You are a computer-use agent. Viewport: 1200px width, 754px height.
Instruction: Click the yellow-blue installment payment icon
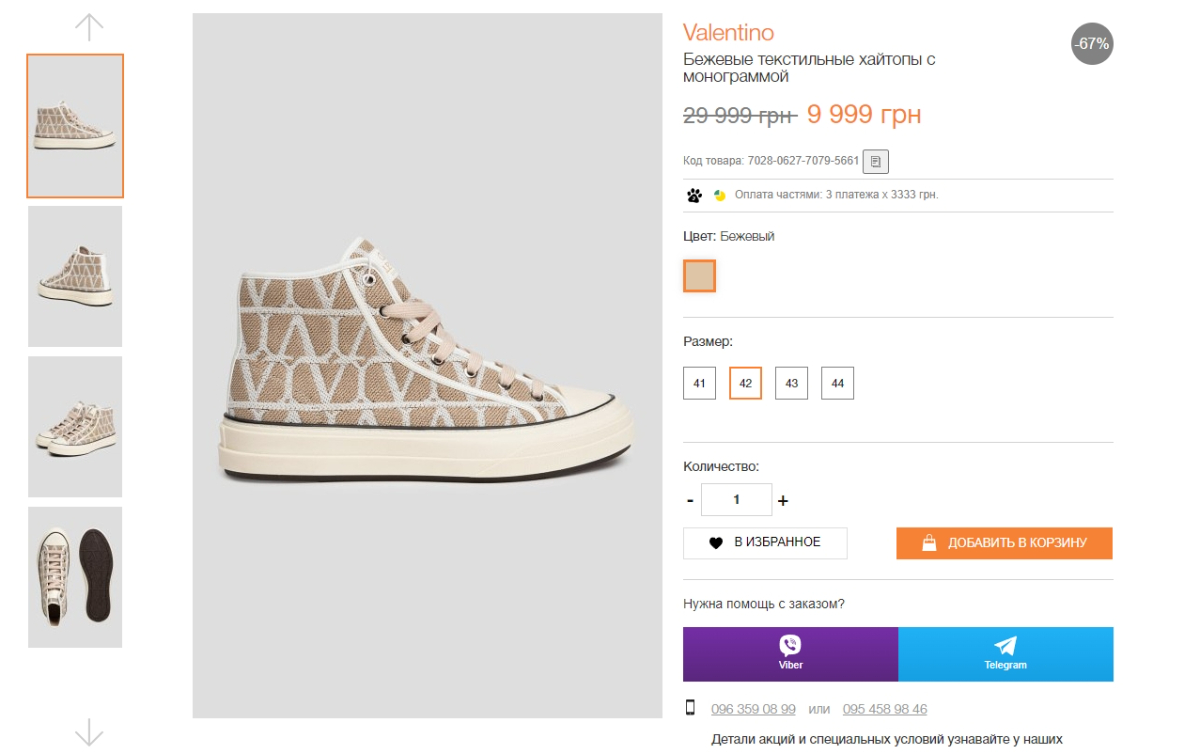click(x=719, y=195)
